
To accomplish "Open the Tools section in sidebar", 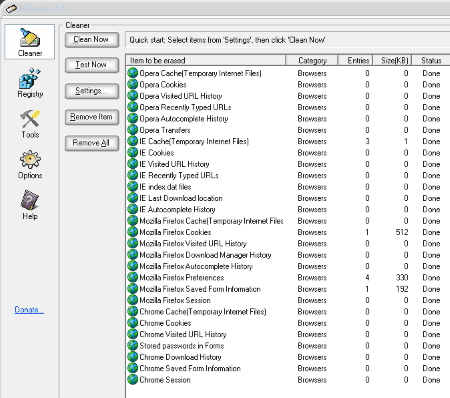I will tap(30, 124).
